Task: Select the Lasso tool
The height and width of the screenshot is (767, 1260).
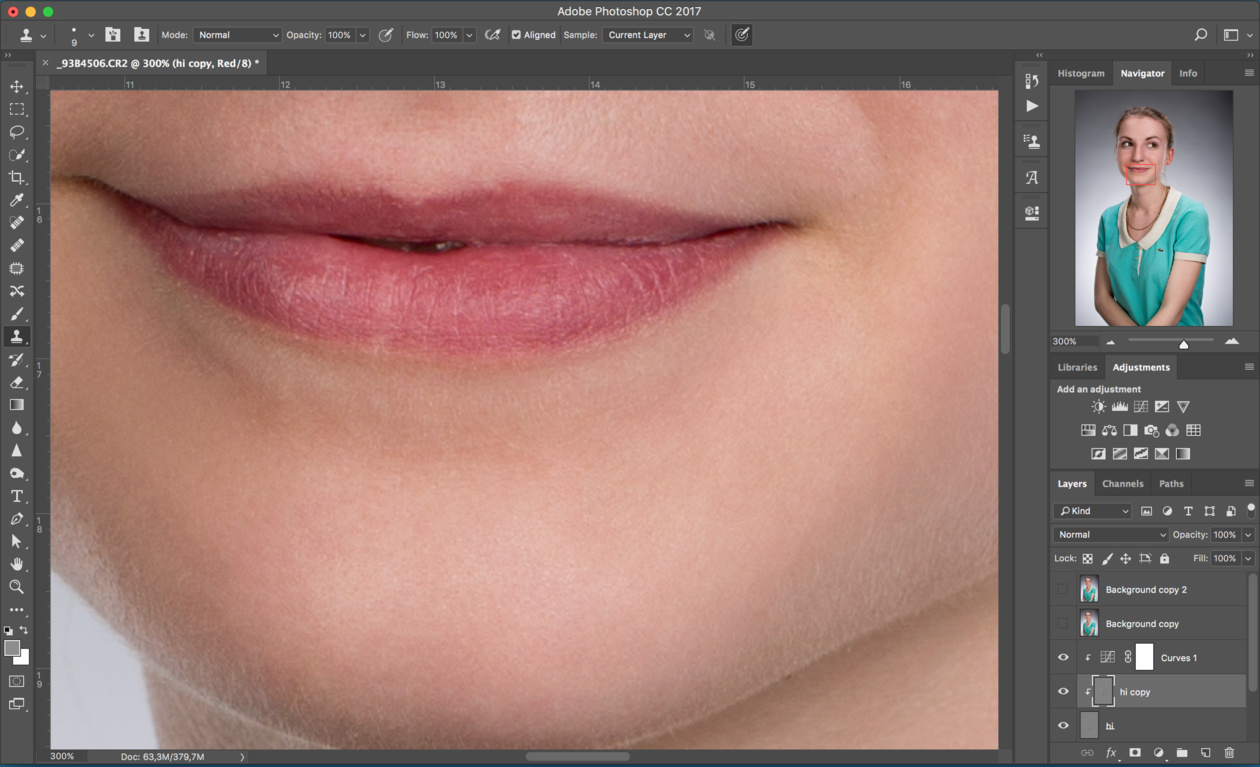Action: [x=17, y=132]
